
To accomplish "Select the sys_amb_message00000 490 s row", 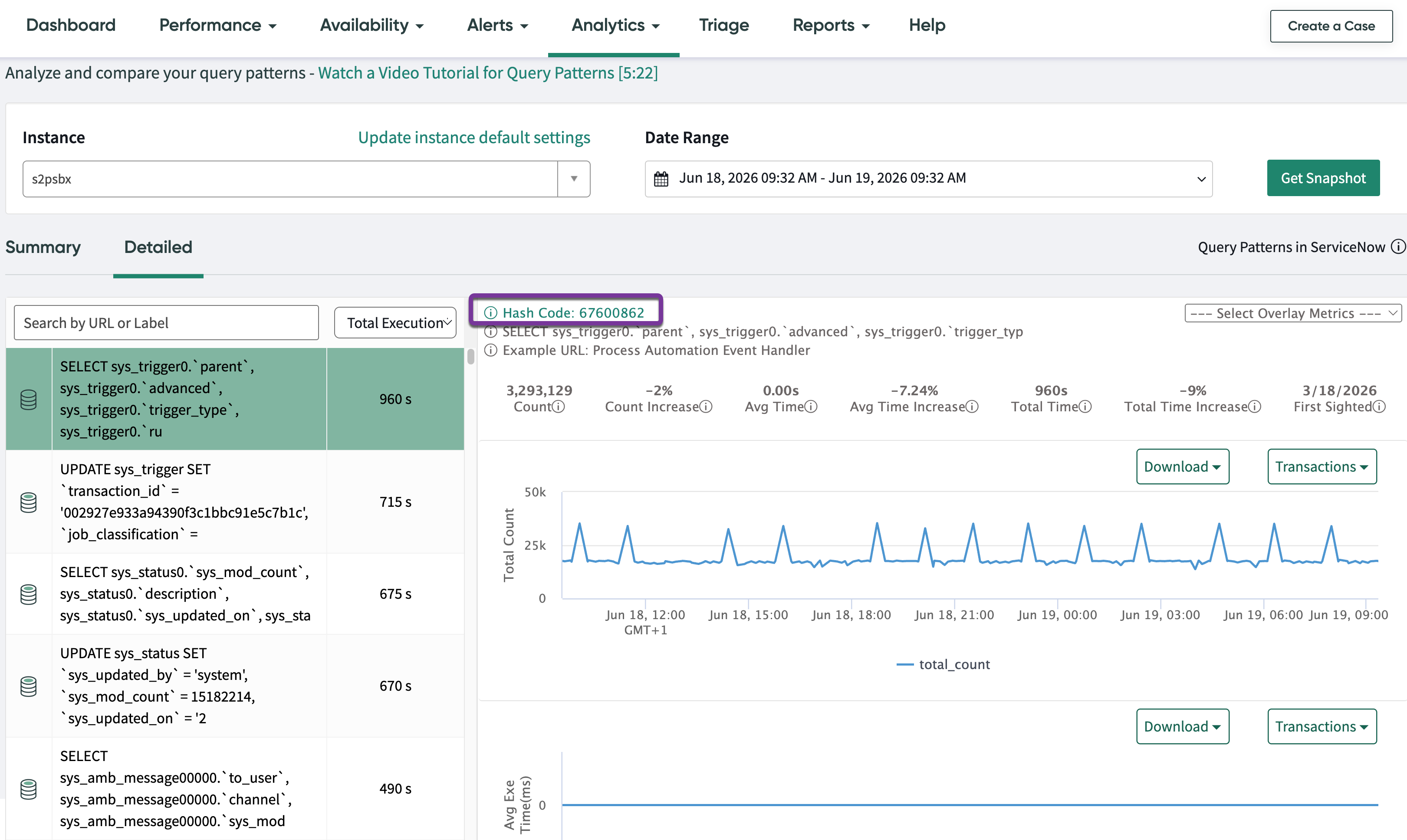I will coord(235,788).
